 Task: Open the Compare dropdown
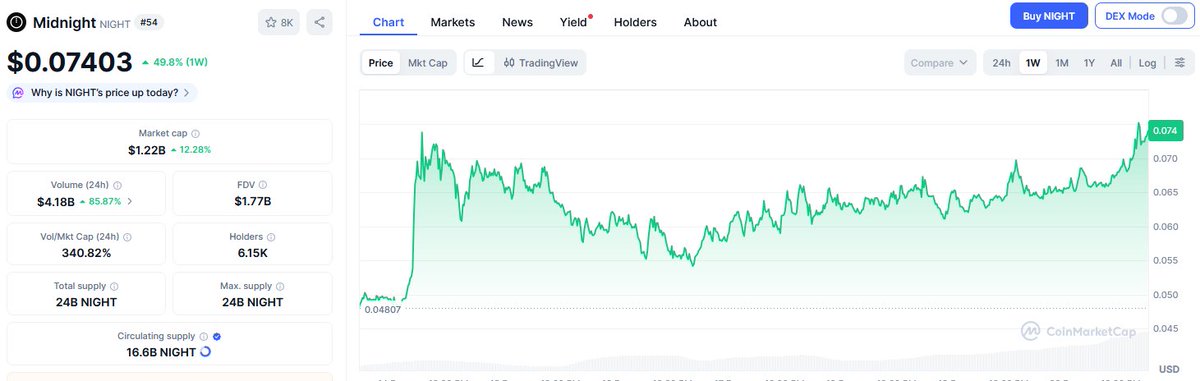(x=940, y=62)
